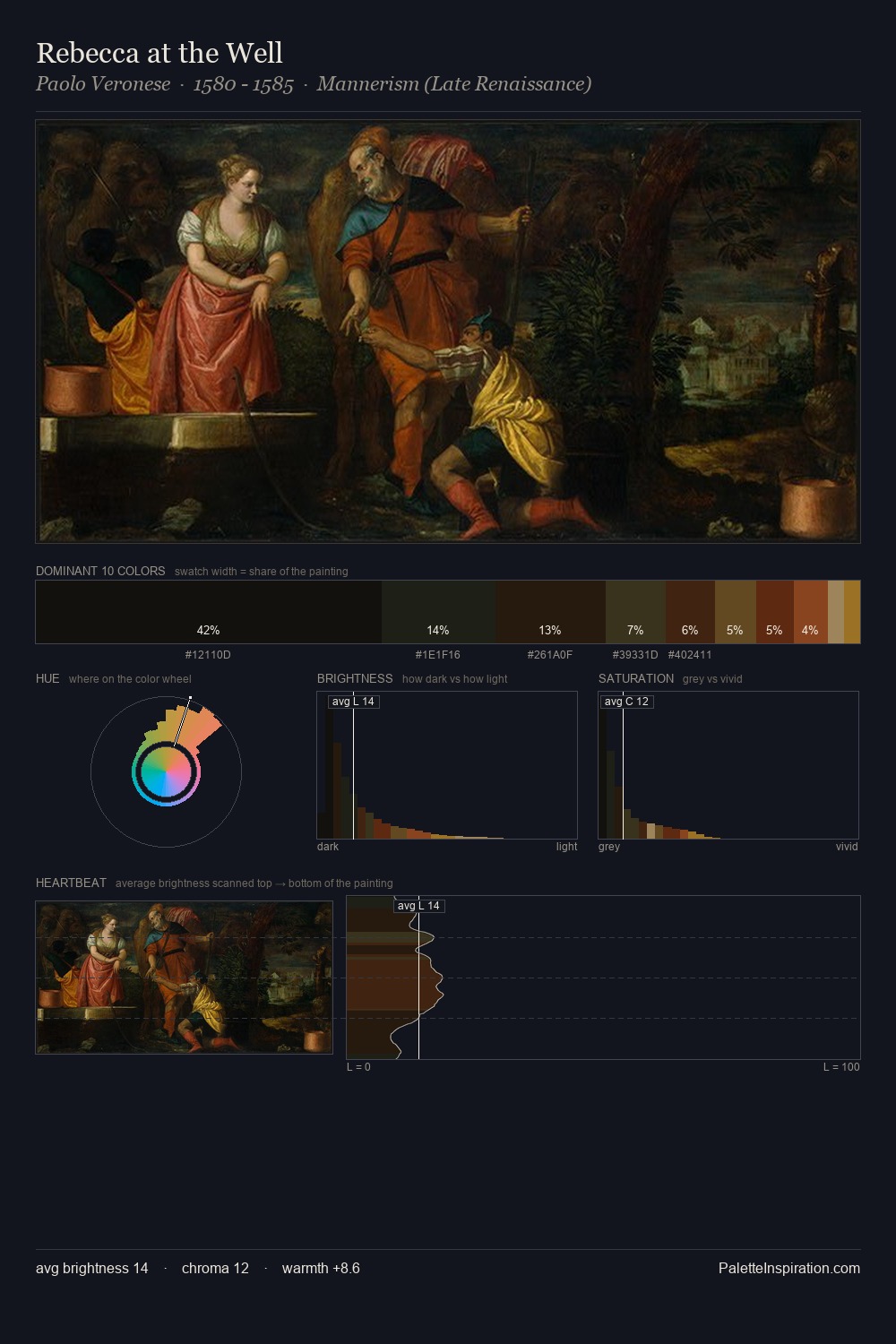Image resolution: width=896 pixels, height=1344 pixels.
Task: Pick the 7% olive swatch
Action: pyautogui.click(x=635, y=612)
